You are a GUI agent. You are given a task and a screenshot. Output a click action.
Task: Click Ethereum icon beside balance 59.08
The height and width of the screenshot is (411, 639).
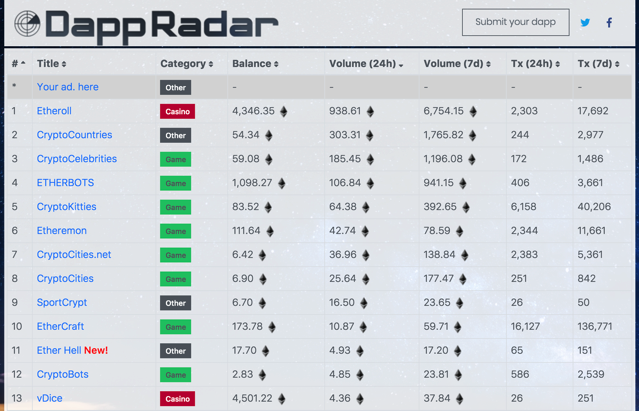269,160
